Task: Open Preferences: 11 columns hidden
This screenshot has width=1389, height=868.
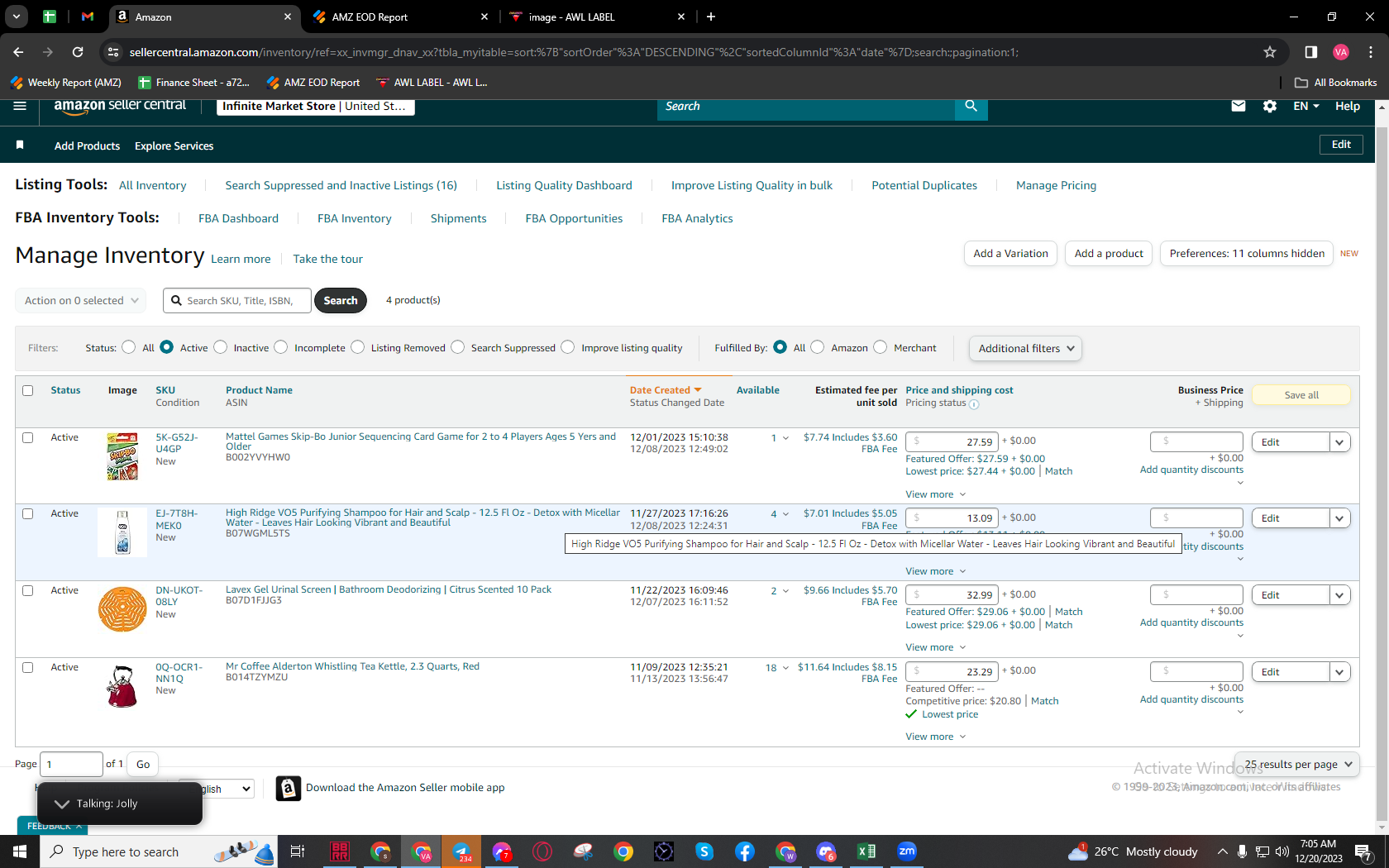Action: (x=1247, y=254)
